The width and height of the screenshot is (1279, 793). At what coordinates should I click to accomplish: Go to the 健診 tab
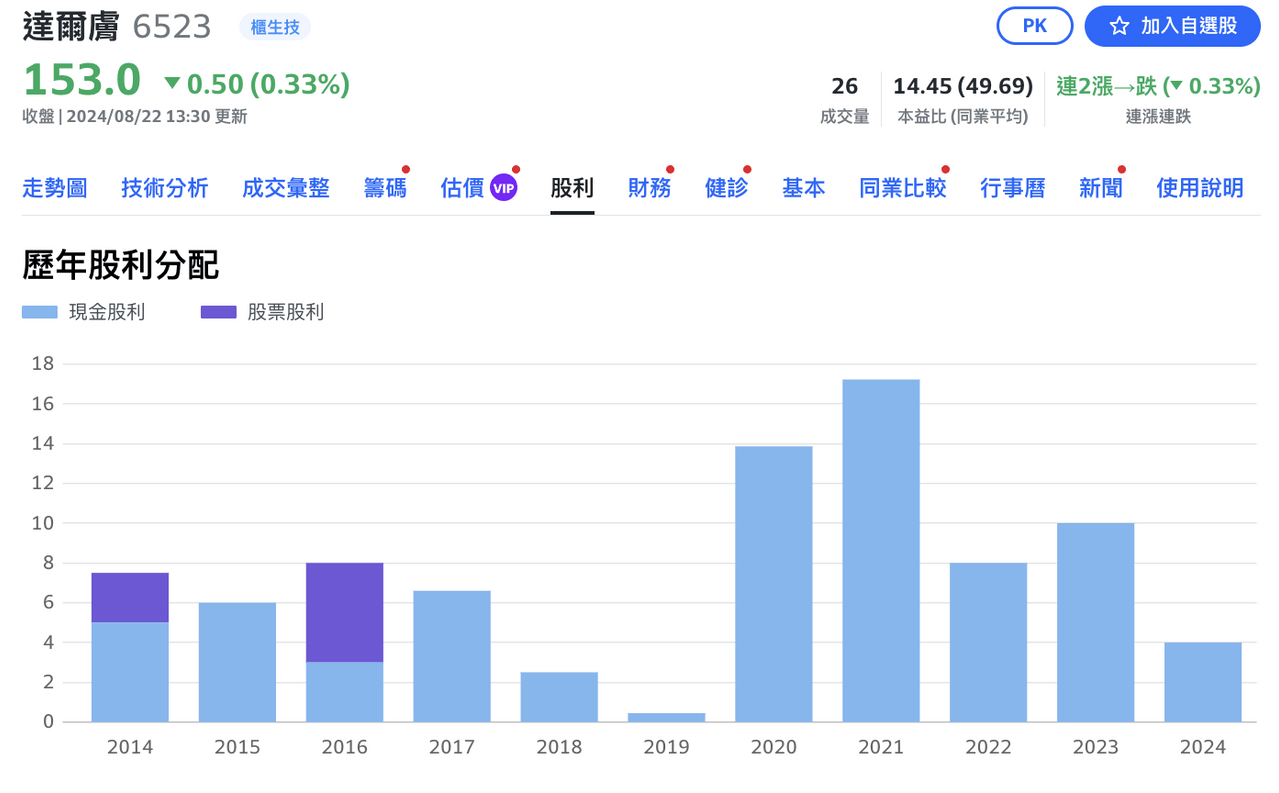click(x=726, y=187)
